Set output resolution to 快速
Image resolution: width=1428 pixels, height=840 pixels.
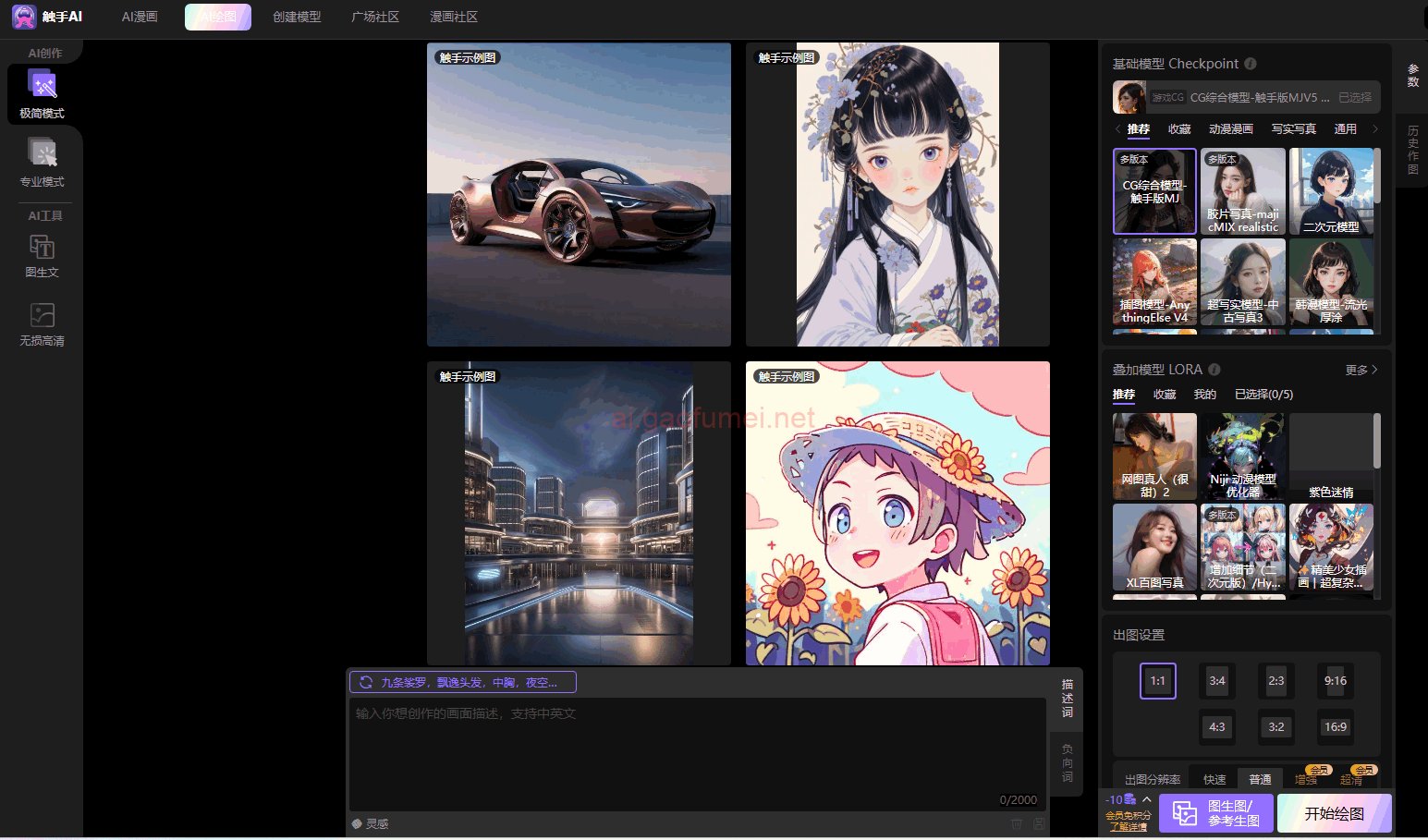click(1214, 780)
